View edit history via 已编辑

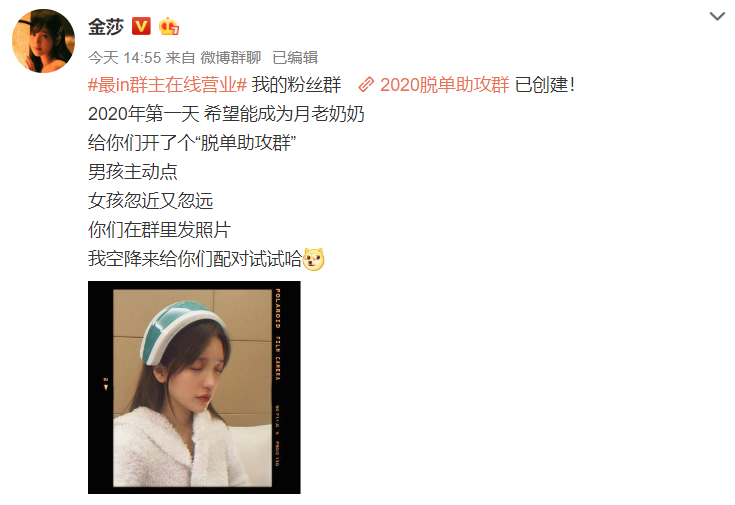point(295,58)
